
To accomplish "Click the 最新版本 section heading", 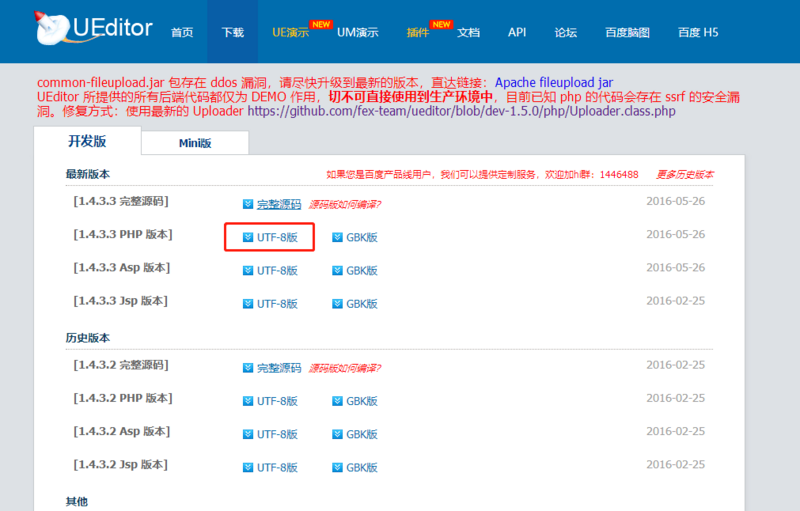I will pos(88,174).
